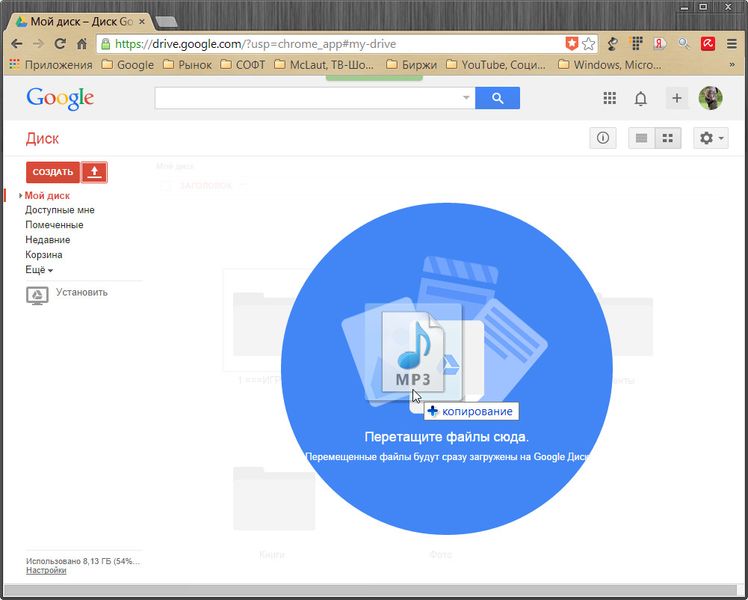Viewport: 748px width, 600px height.
Task: Click the red shield extension icon in address bar
Action: [571, 44]
